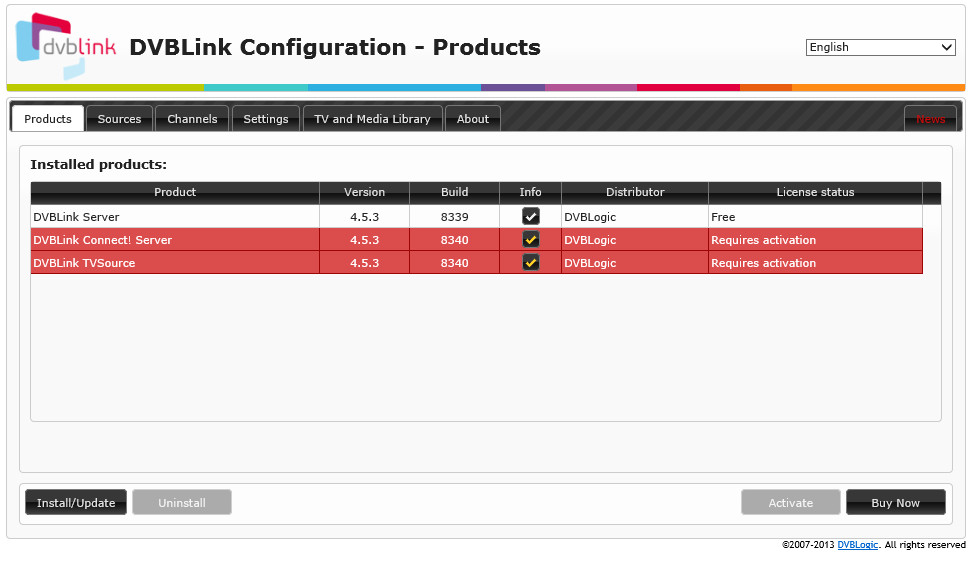Sort by the License status column header
976x562 pixels.
coord(815,192)
